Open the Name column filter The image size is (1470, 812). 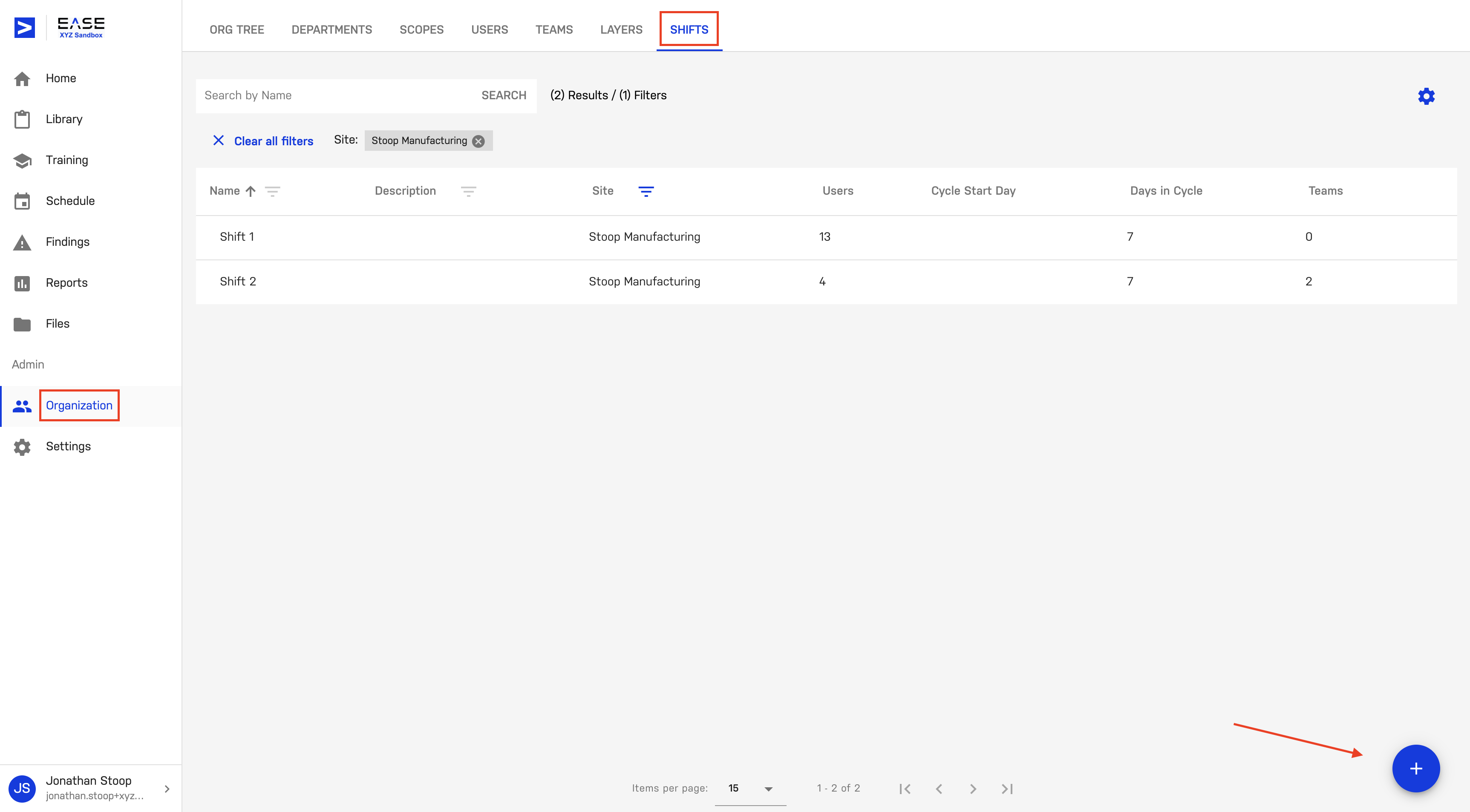(273, 191)
